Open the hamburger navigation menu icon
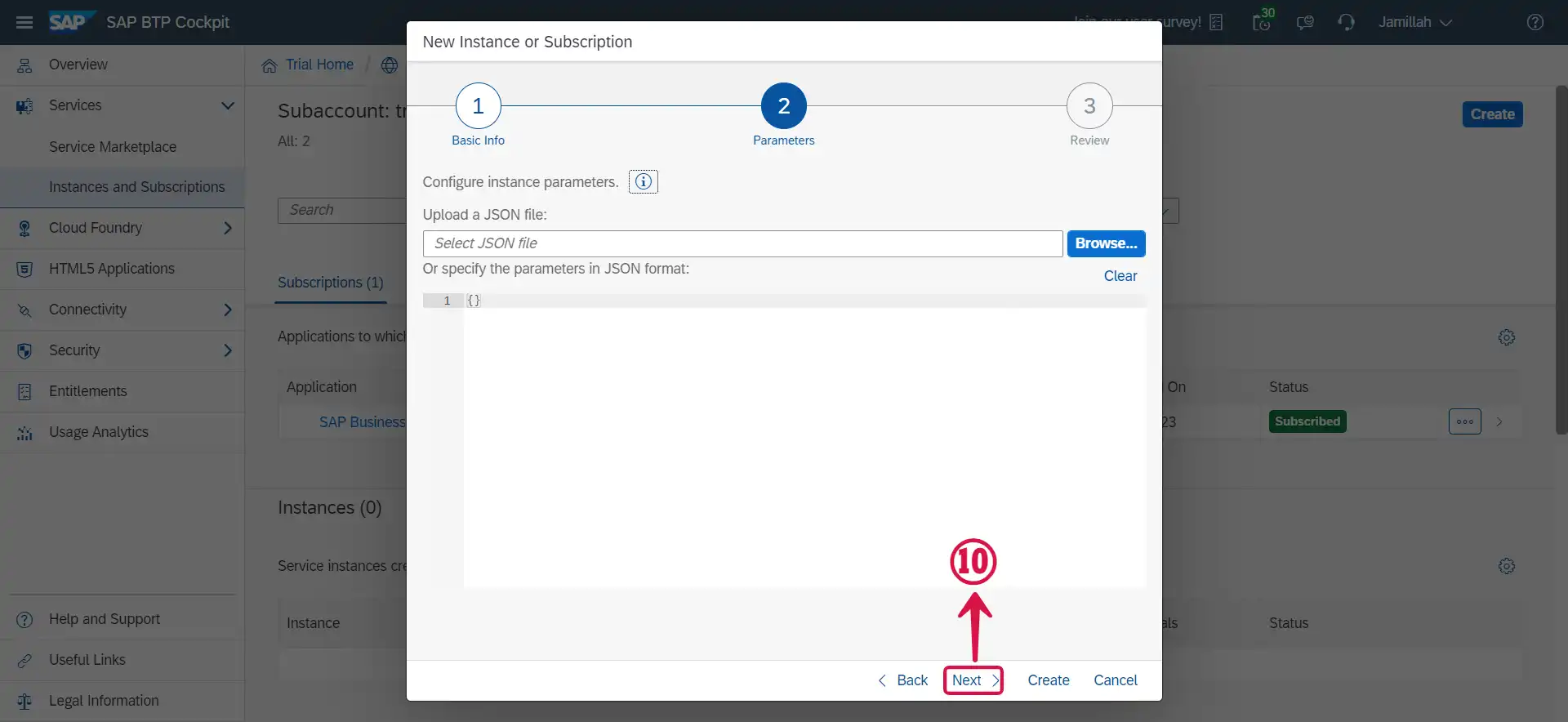 click(x=24, y=22)
